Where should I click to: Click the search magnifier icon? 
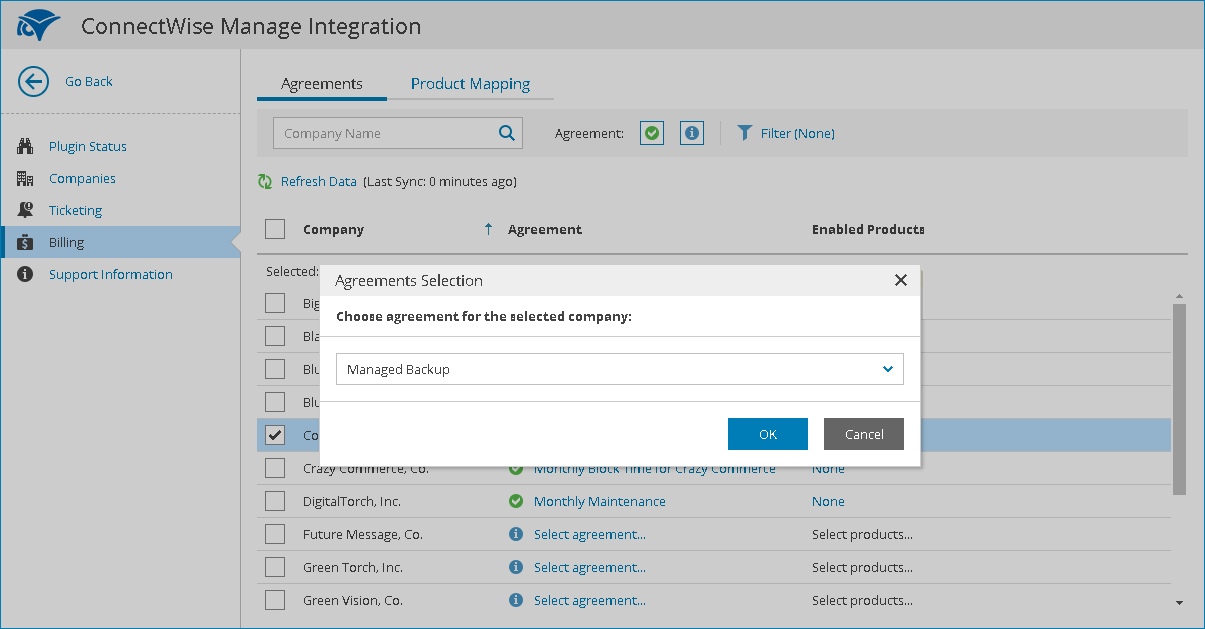pyautogui.click(x=506, y=133)
